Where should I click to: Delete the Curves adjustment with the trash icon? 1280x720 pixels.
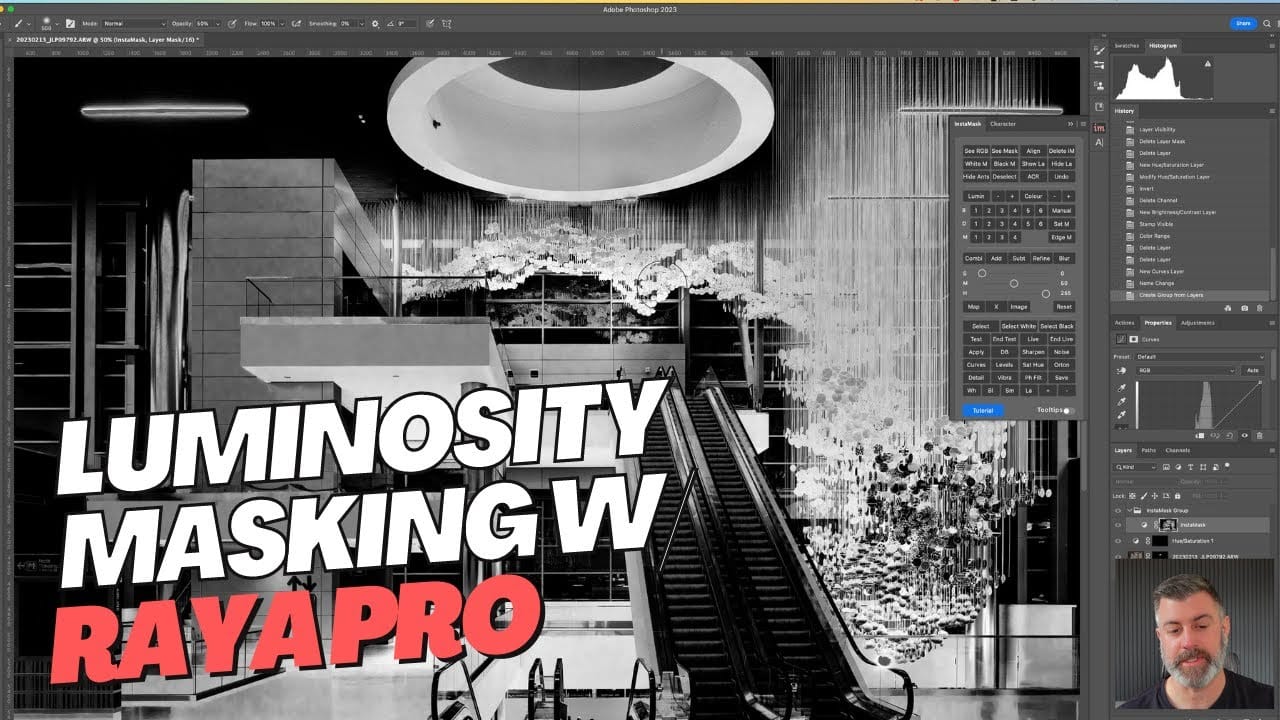(1259, 435)
